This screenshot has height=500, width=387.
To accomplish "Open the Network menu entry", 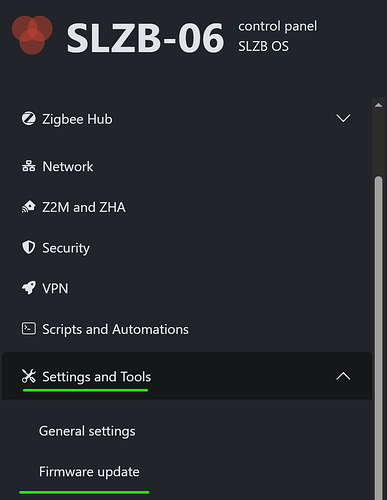I will (x=187, y=166).
